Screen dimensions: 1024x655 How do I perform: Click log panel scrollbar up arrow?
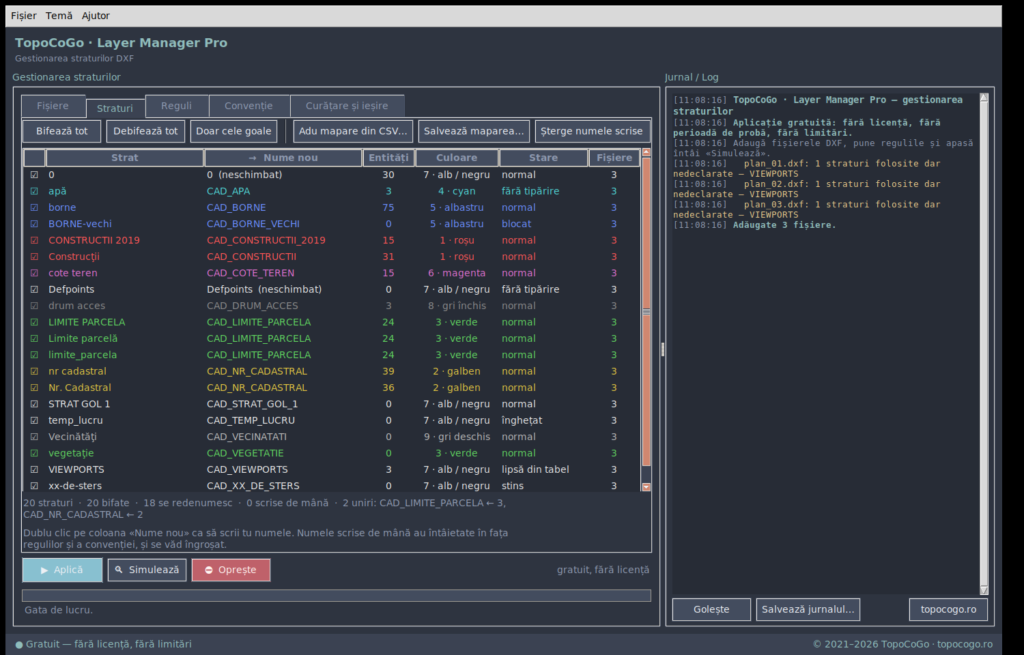click(x=984, y=98)
